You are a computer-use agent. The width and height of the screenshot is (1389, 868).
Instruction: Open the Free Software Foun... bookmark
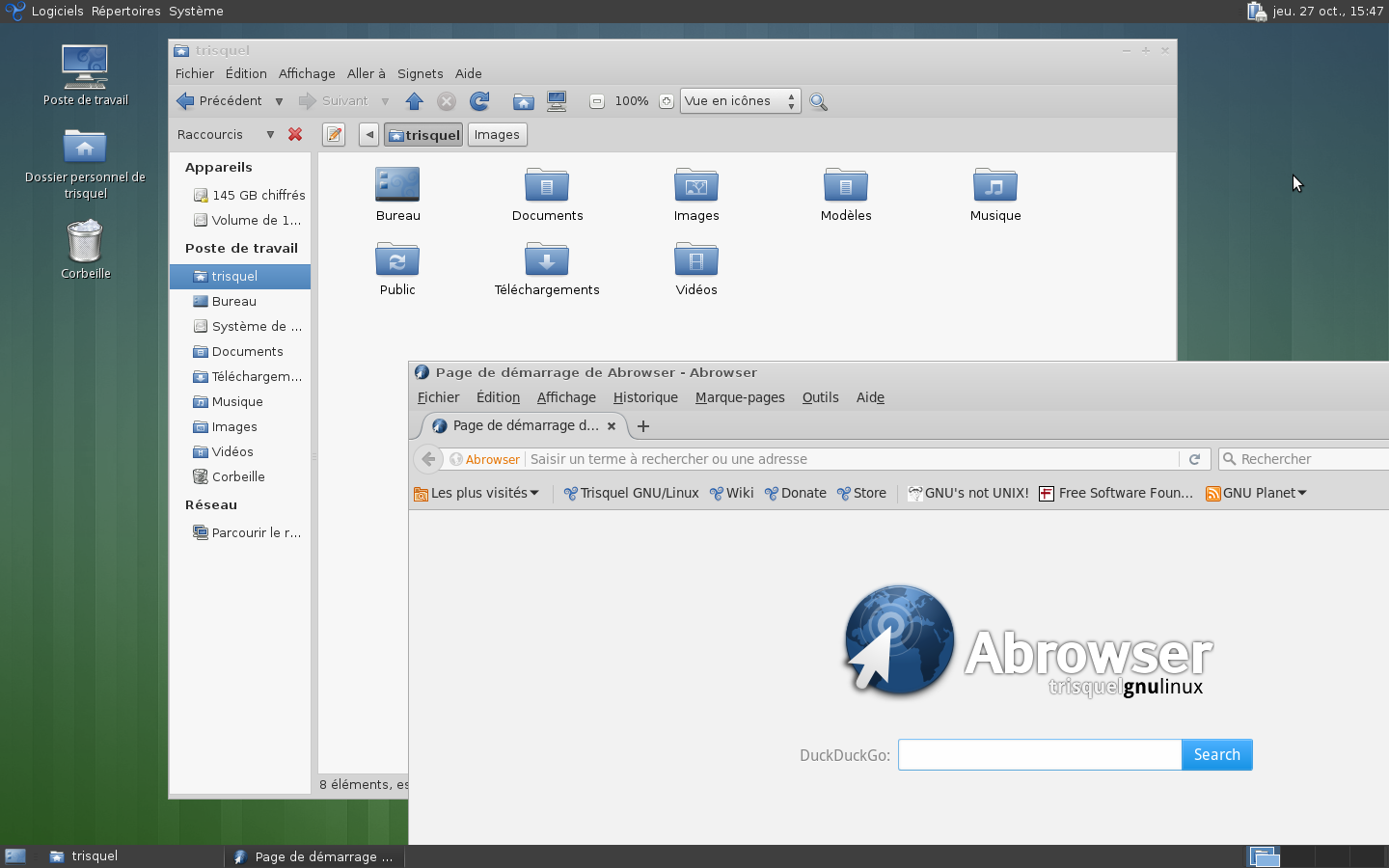click(1116, 493)
